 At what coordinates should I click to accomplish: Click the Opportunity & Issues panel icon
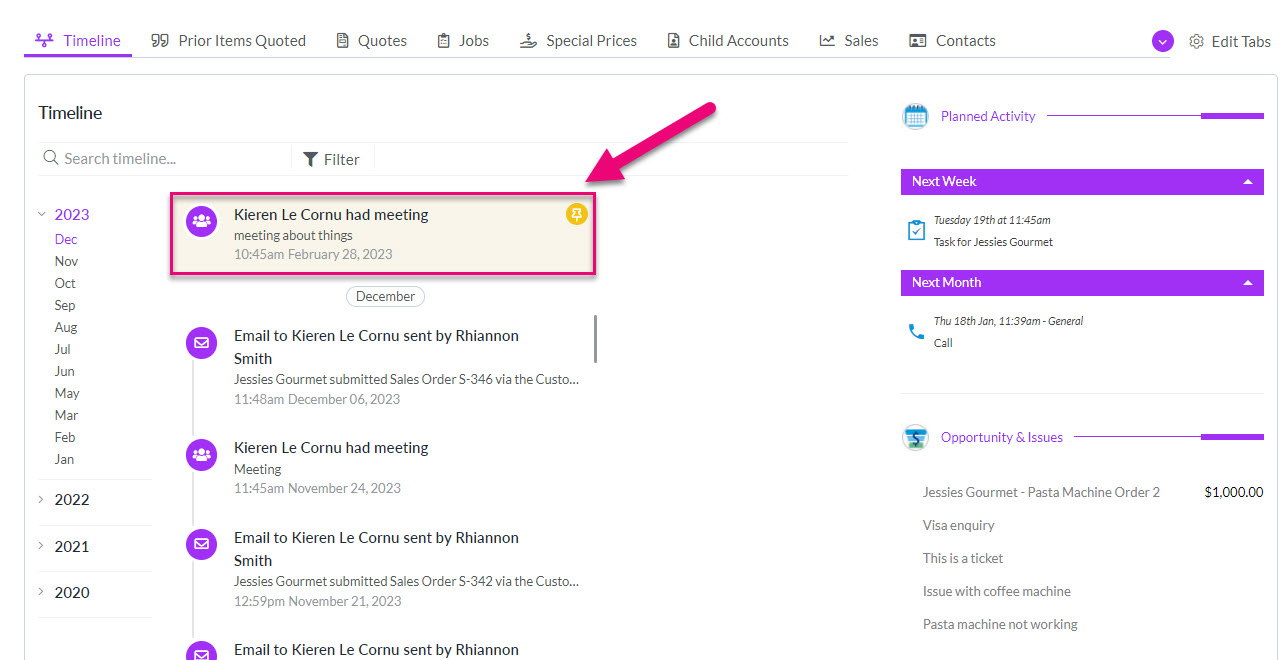[x=915, y=437]
